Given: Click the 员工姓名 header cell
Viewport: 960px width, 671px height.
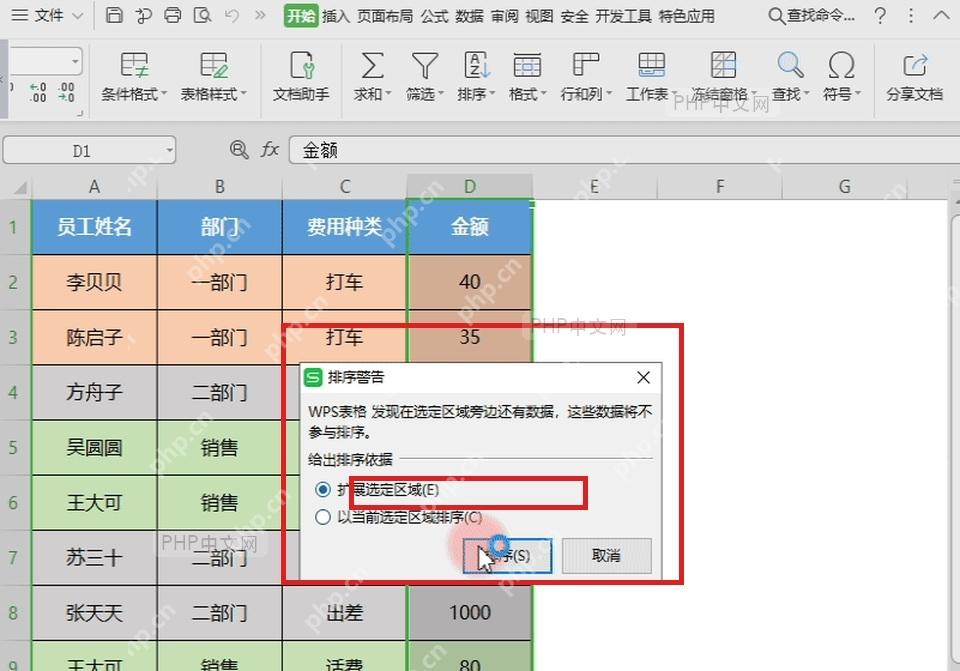Looking at the screenshot, I should pos(94,227).
